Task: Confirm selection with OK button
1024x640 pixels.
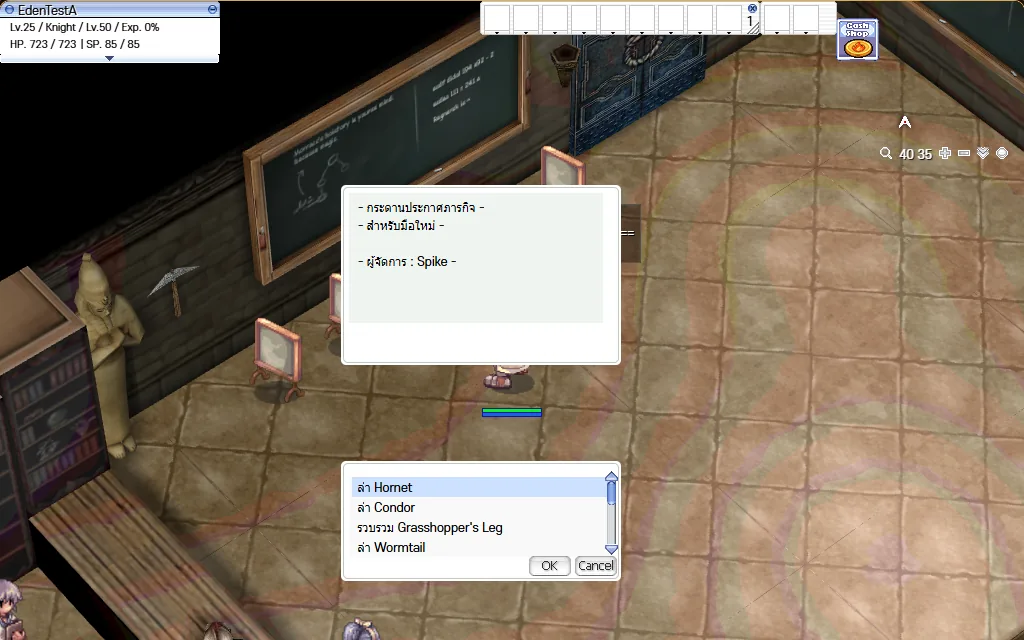Action: coord(549,566)
